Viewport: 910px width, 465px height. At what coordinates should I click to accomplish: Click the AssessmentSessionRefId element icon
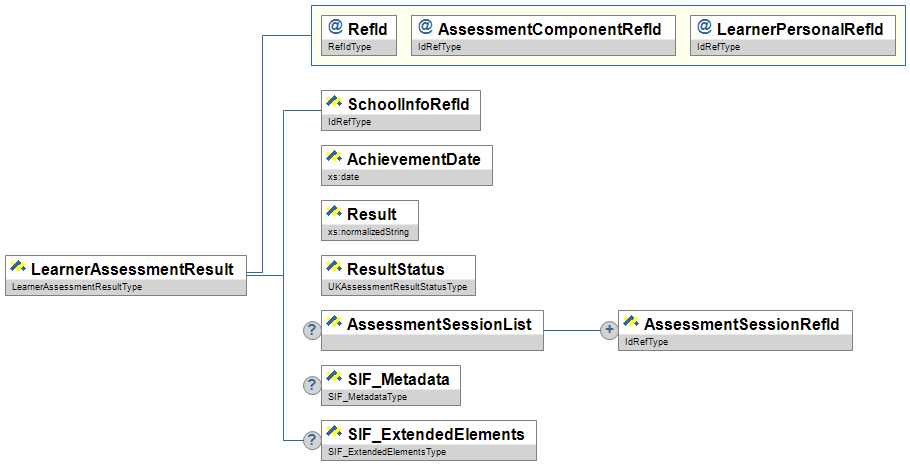pyautogui.click(x=631, y=323)
